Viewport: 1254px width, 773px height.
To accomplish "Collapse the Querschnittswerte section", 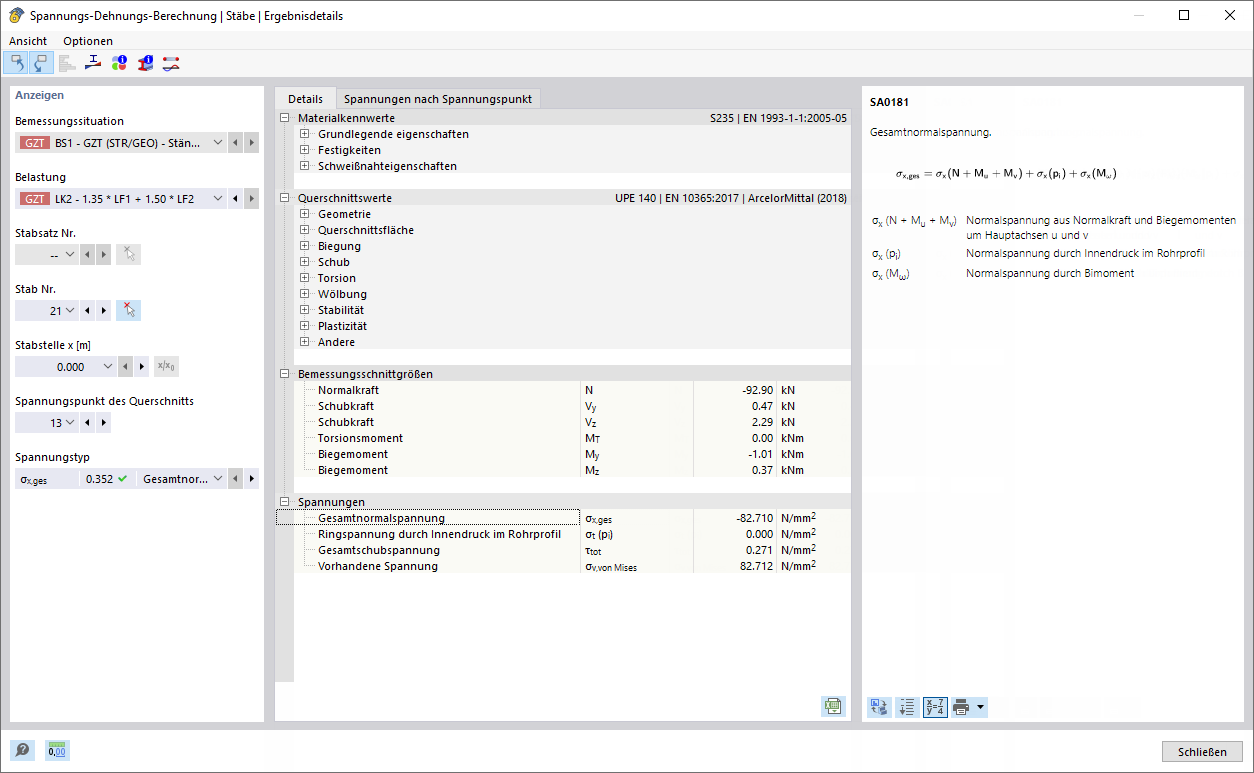I will click(285, 198).
